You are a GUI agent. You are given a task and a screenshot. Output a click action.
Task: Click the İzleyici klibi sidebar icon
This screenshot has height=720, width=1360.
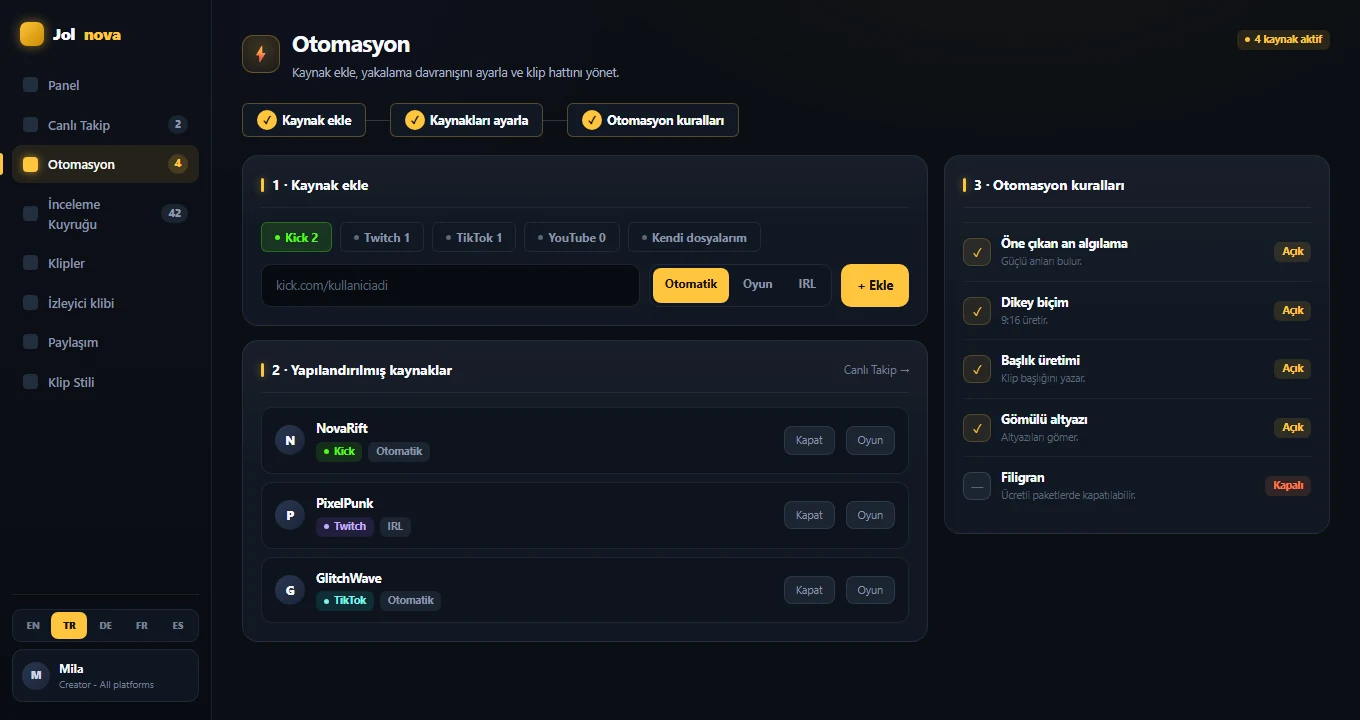31,303
